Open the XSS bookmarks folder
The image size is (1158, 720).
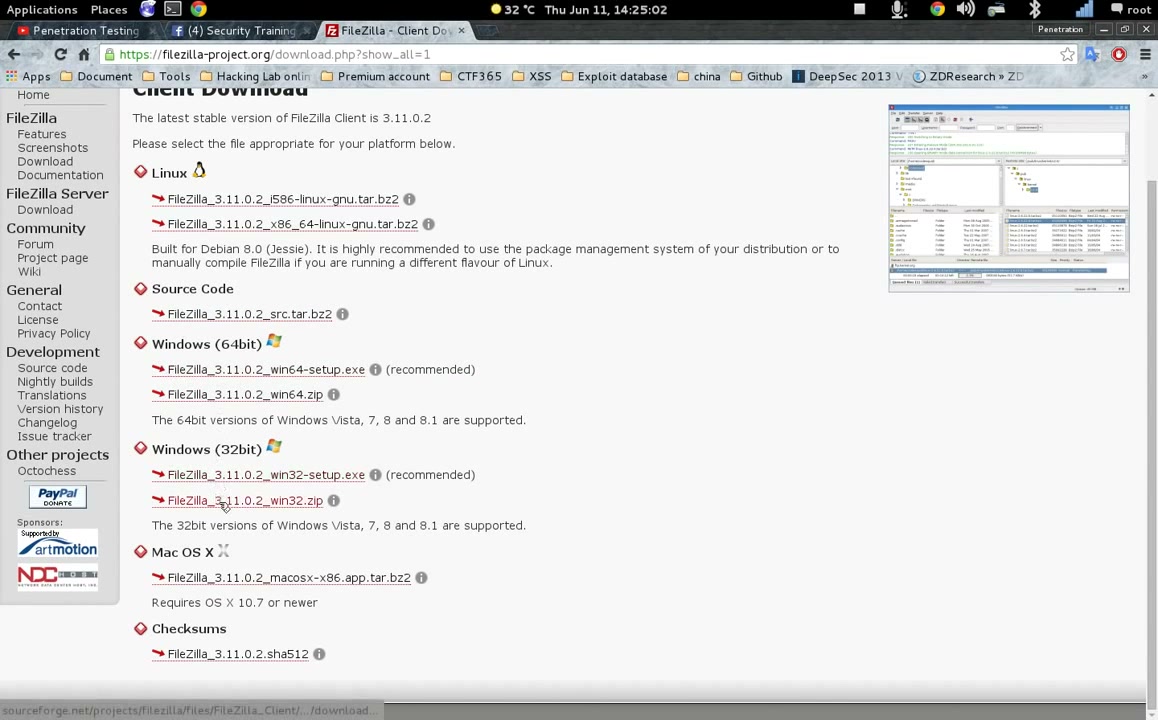coord(532,76)
